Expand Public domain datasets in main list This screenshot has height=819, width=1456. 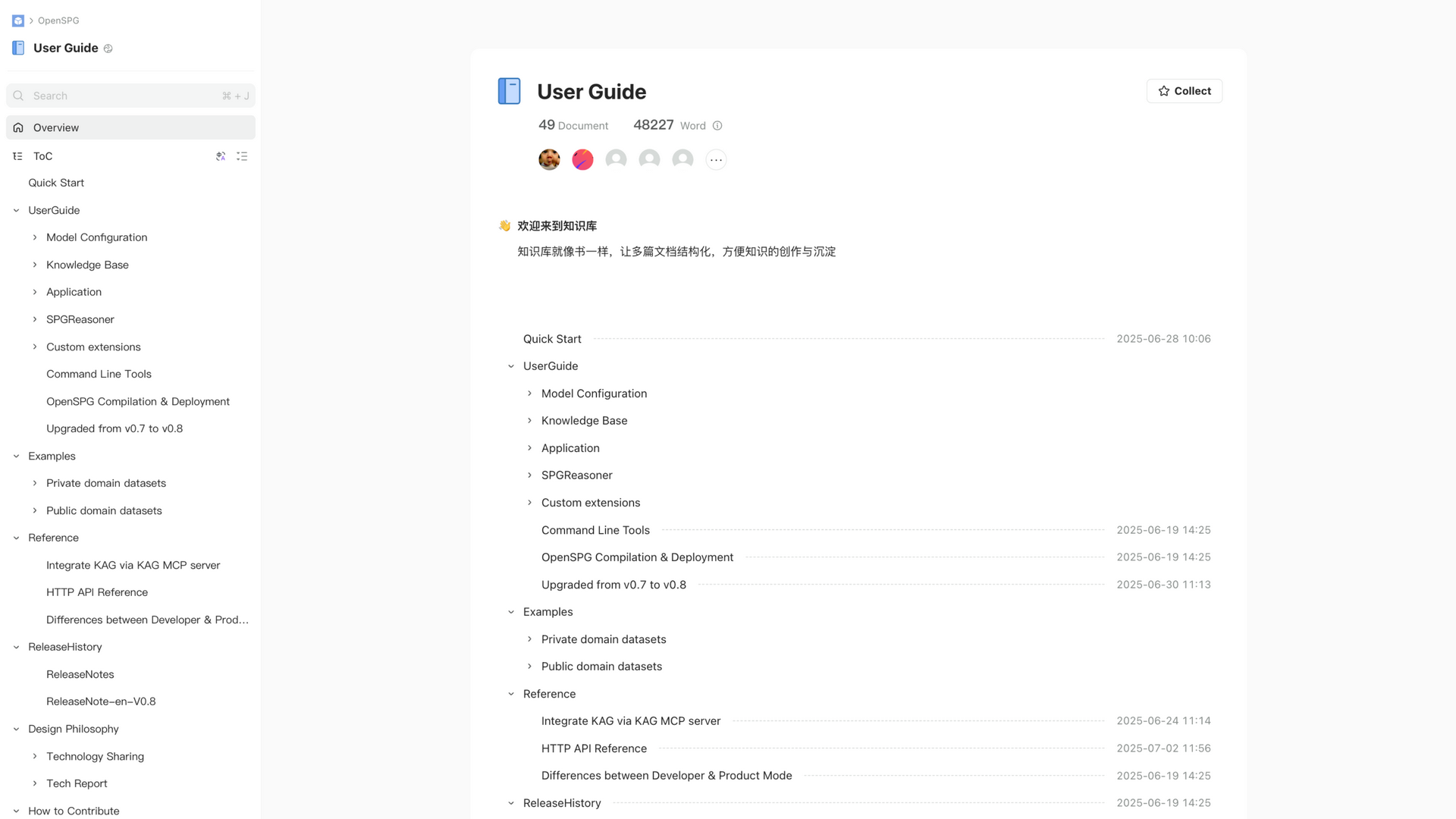point(529,667)
